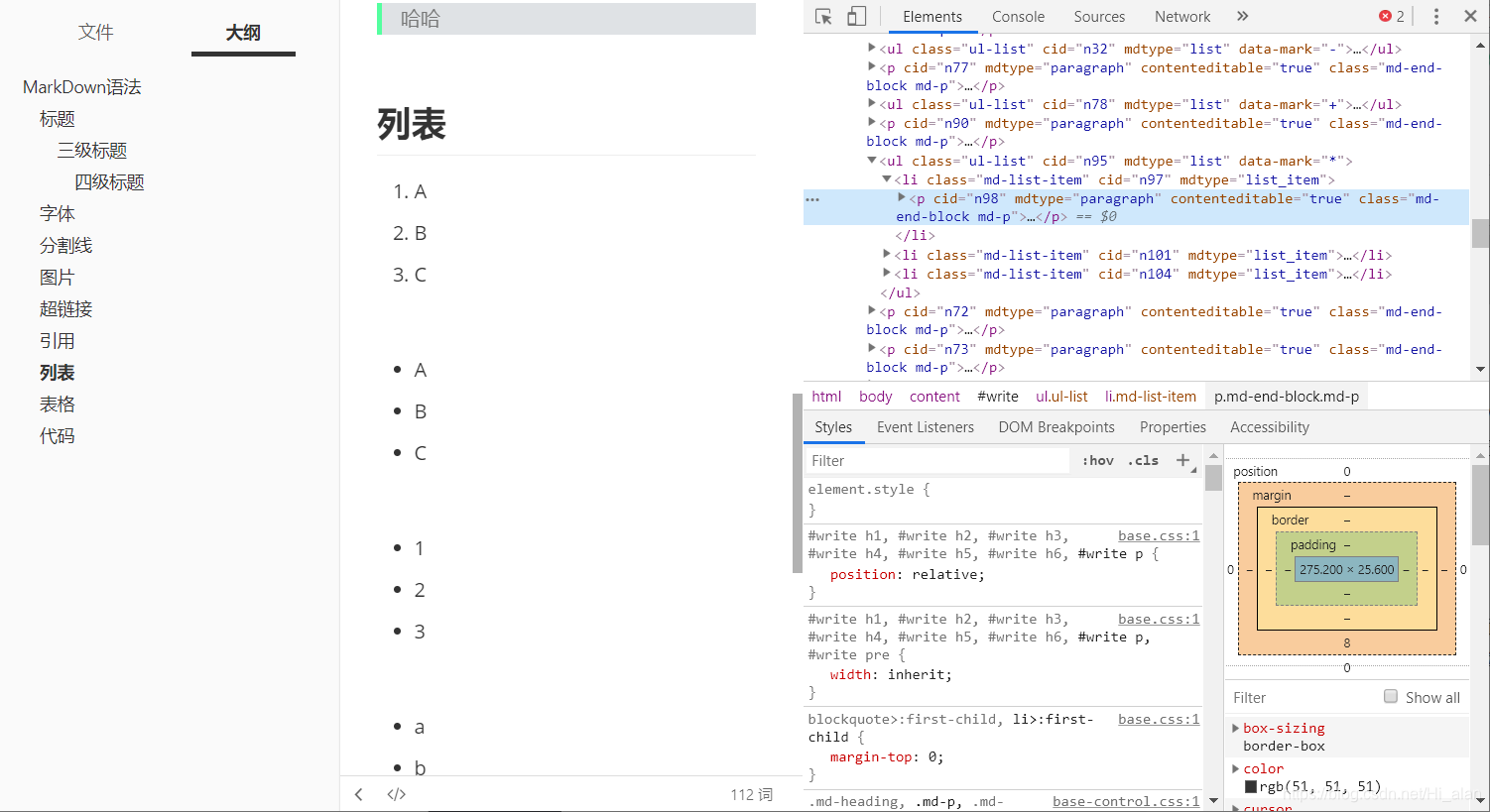Switch to the Console tab
The image size is (1490, 812).
tap(1018, 16)
